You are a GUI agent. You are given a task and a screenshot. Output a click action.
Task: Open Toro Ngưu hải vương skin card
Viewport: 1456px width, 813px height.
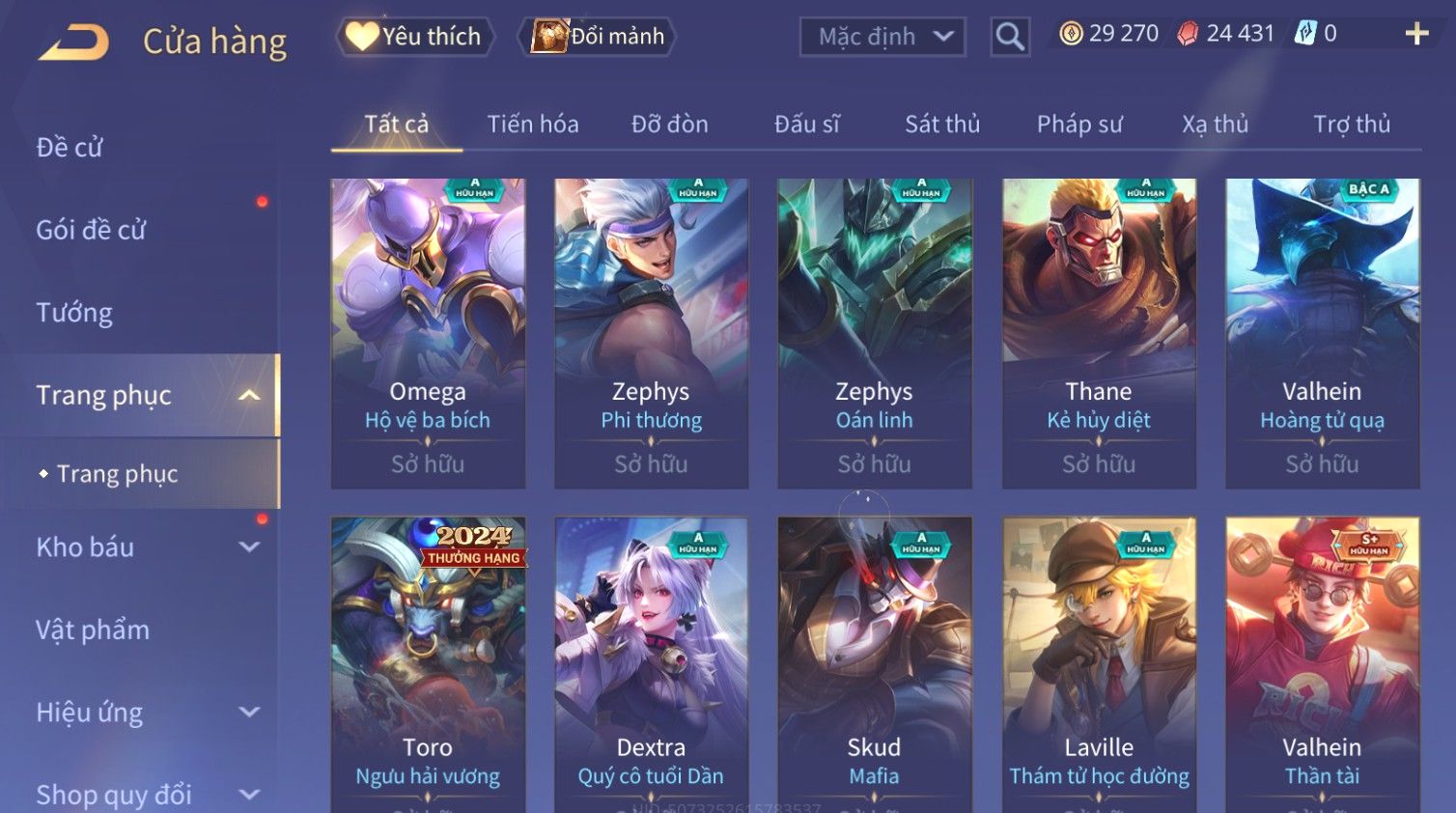428,664
